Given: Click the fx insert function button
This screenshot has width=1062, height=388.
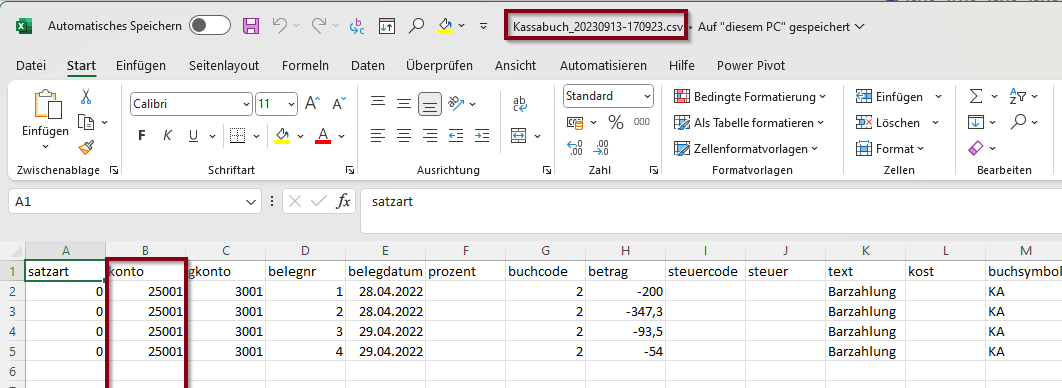Looking at the screenshot, I should [x=344, y=201].
